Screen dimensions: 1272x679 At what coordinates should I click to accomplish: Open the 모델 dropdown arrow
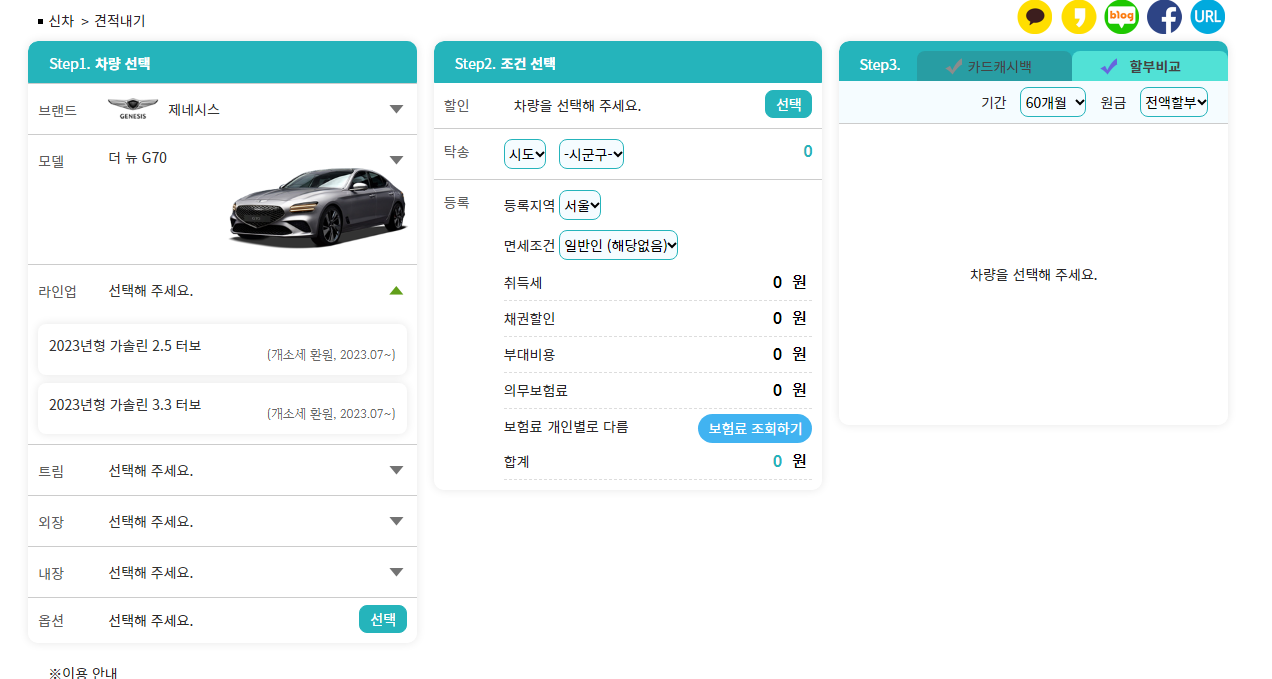point(396,160)
